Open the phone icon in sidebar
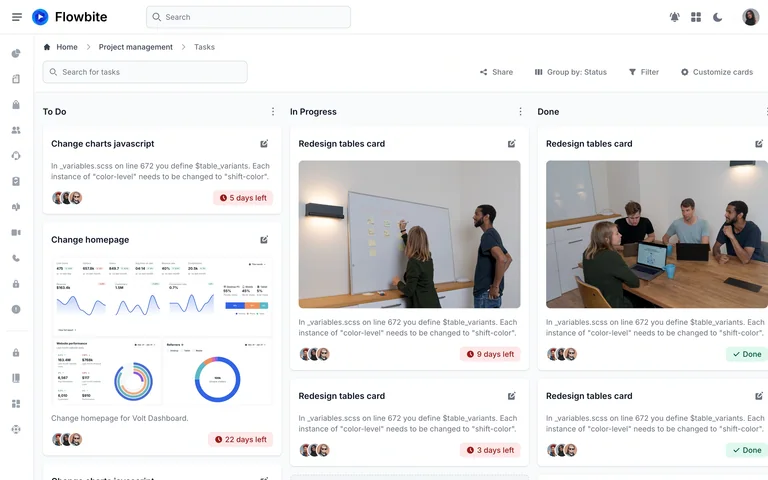768x480 pixels. click(16, 258)
